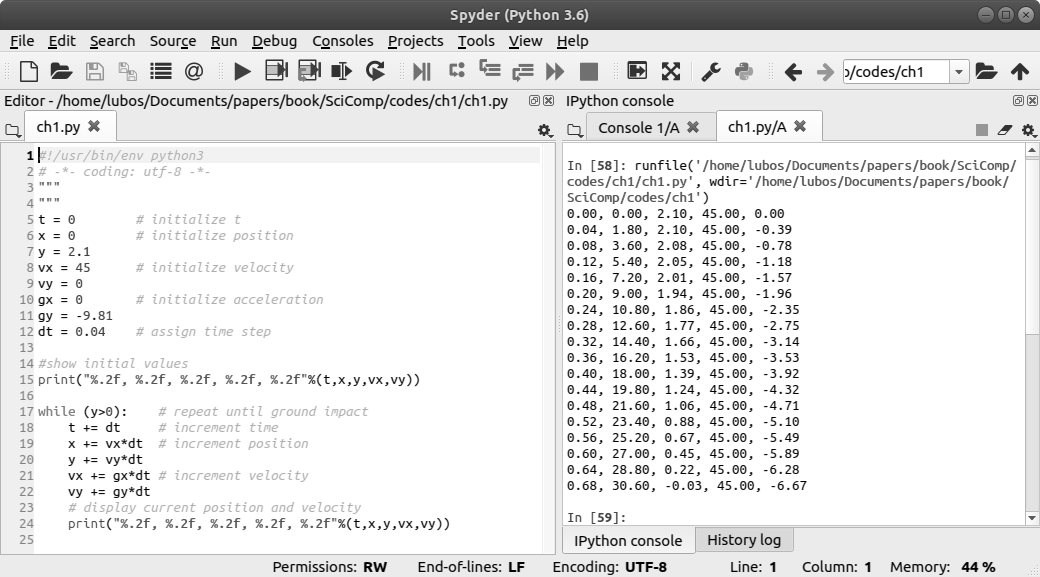Screen dimensions: 1040x577
Task: Open editor options gear
Action: (545, 130)
